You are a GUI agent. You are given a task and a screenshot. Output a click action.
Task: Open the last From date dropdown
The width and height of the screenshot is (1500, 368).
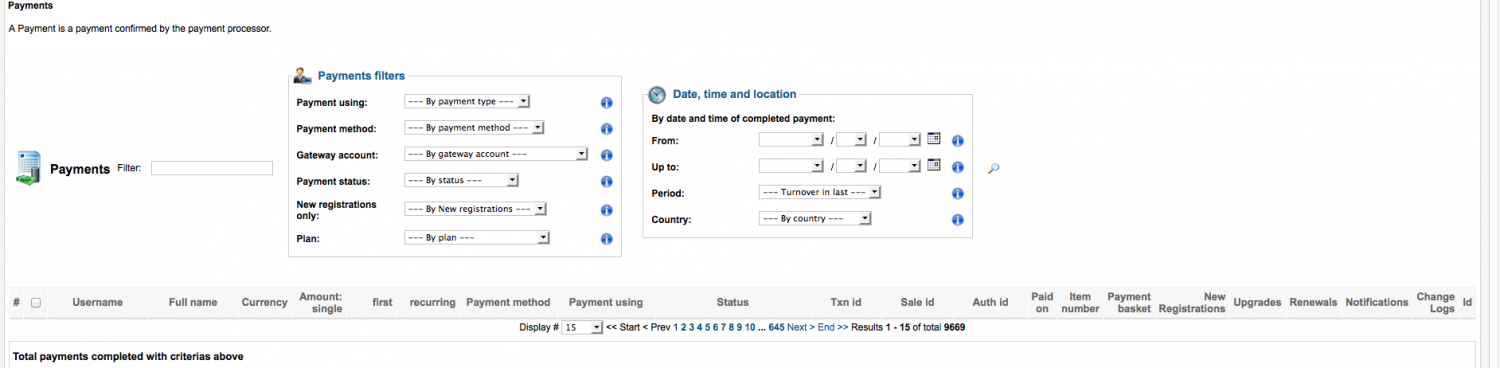tap(900, 140)
